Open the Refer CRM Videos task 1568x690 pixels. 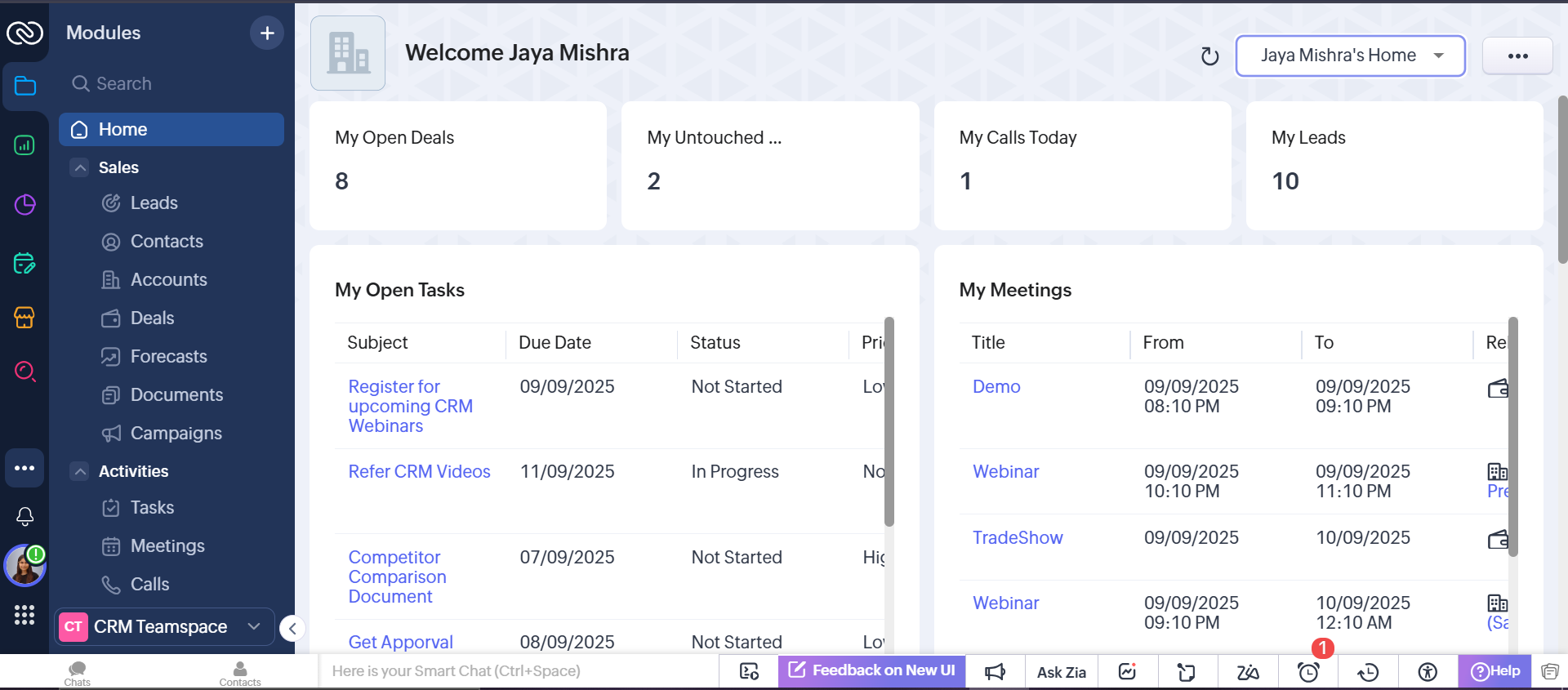point(419,471)
